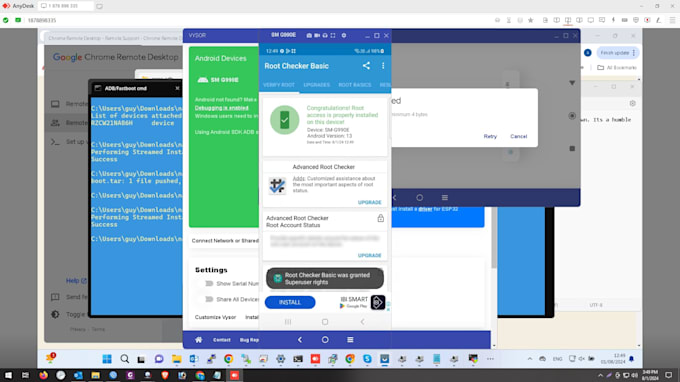
Task: Click the Vysor home icon in bottom bar
Action: 198,340
